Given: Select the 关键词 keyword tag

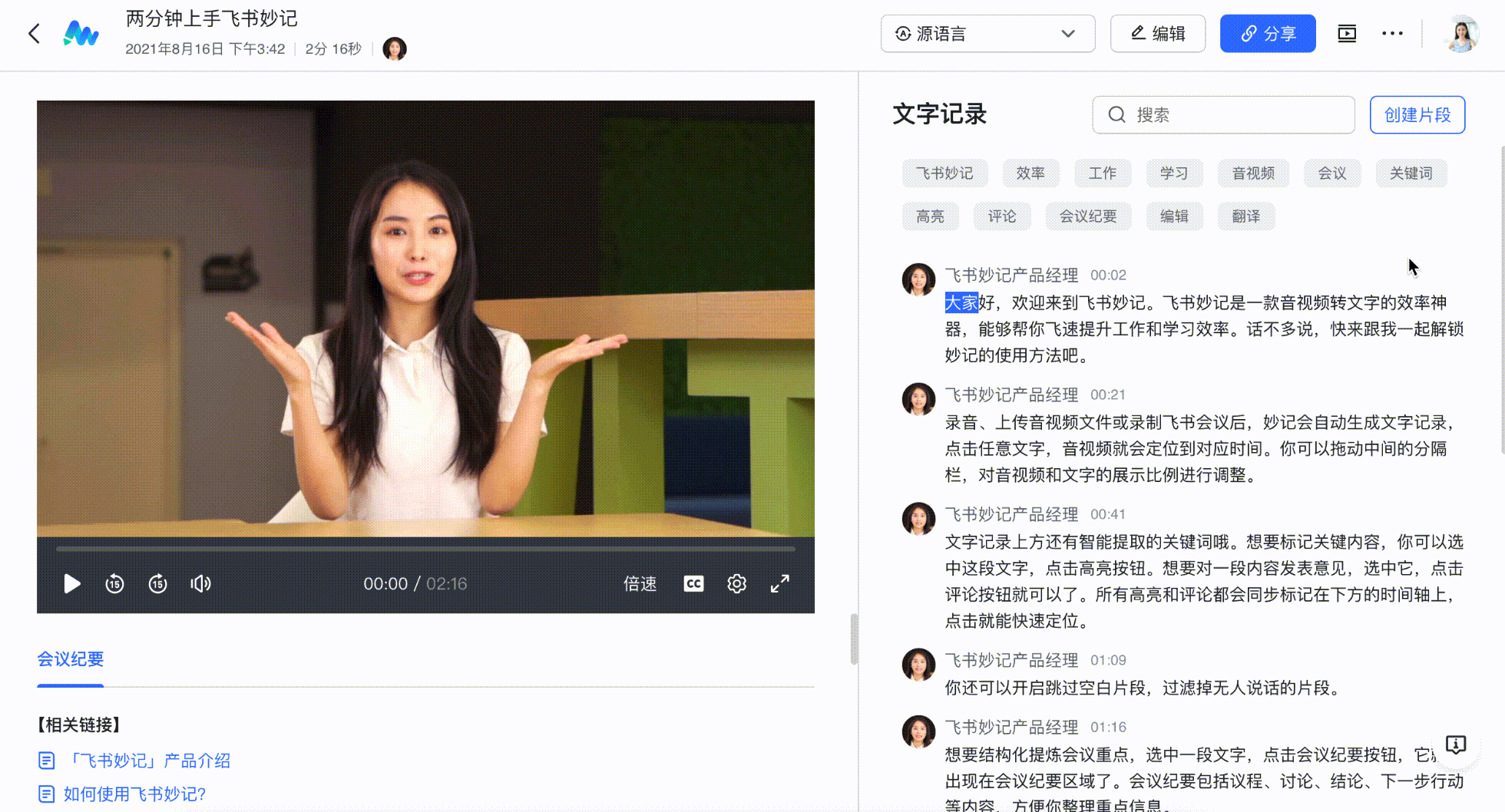Looking at the screenshot, I should click(x=1411, y=173).
